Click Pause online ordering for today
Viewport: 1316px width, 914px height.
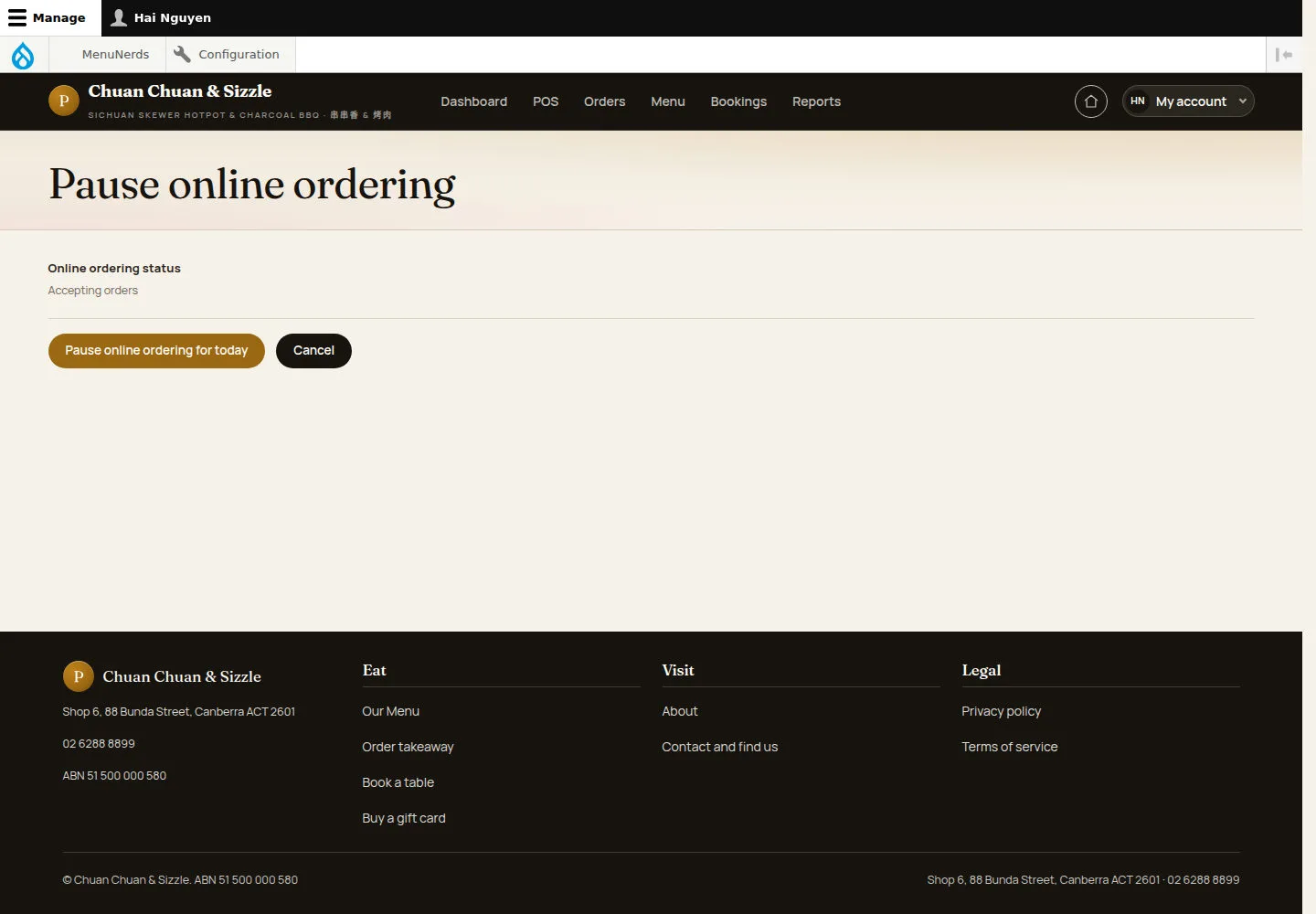[156, 351]
